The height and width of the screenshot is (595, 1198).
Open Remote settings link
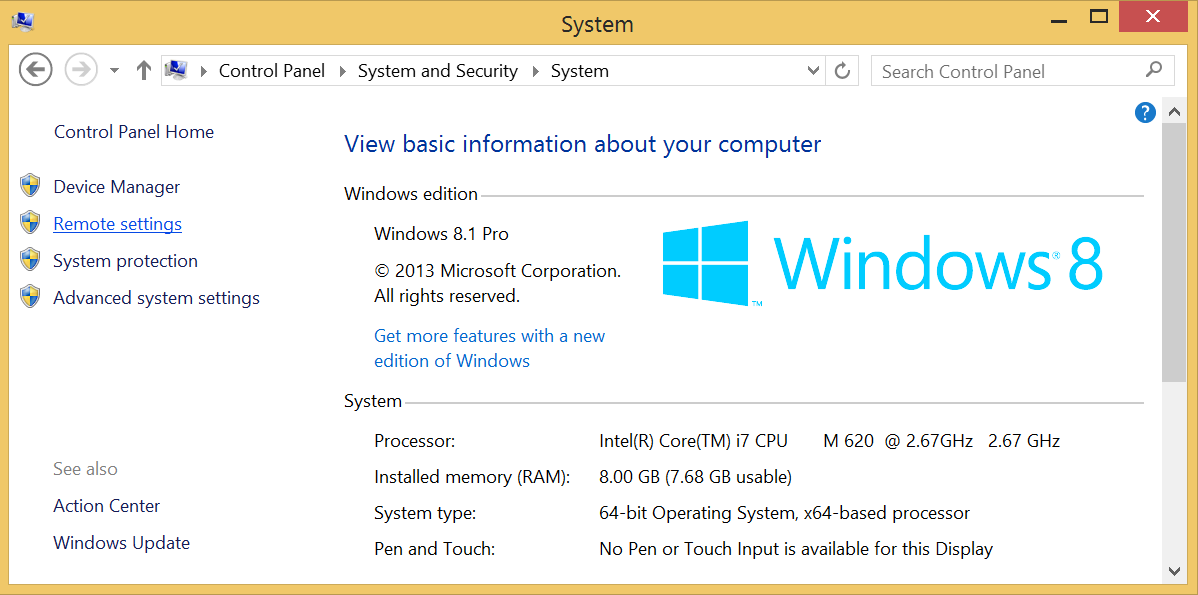[118, 224]
